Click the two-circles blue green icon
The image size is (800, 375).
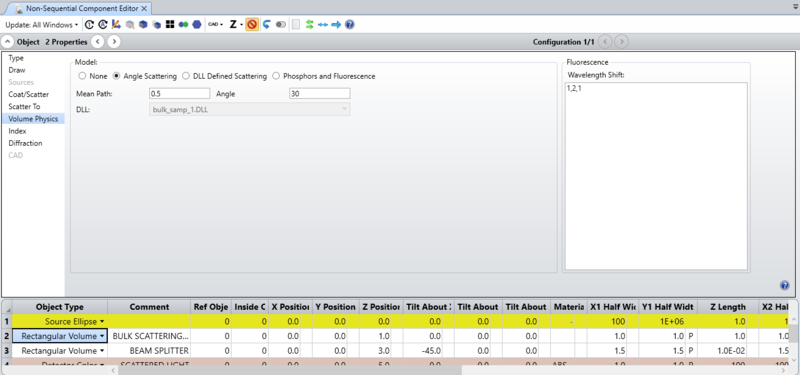183,24
